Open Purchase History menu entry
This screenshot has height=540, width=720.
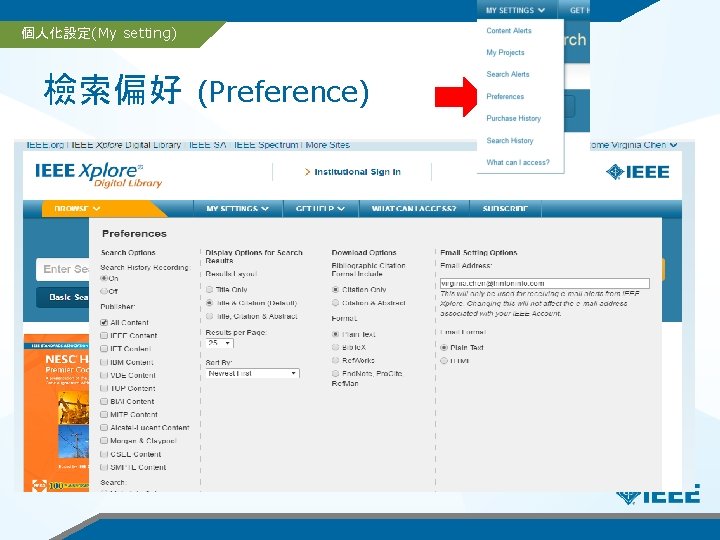pyautogui.click(x=513, y=118)
